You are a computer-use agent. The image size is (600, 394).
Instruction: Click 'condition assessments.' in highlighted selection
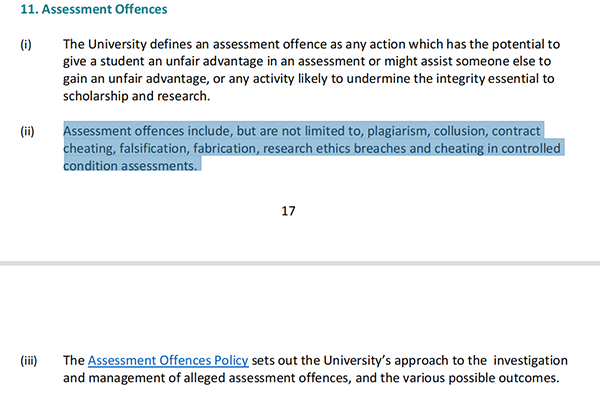[130, 166]
